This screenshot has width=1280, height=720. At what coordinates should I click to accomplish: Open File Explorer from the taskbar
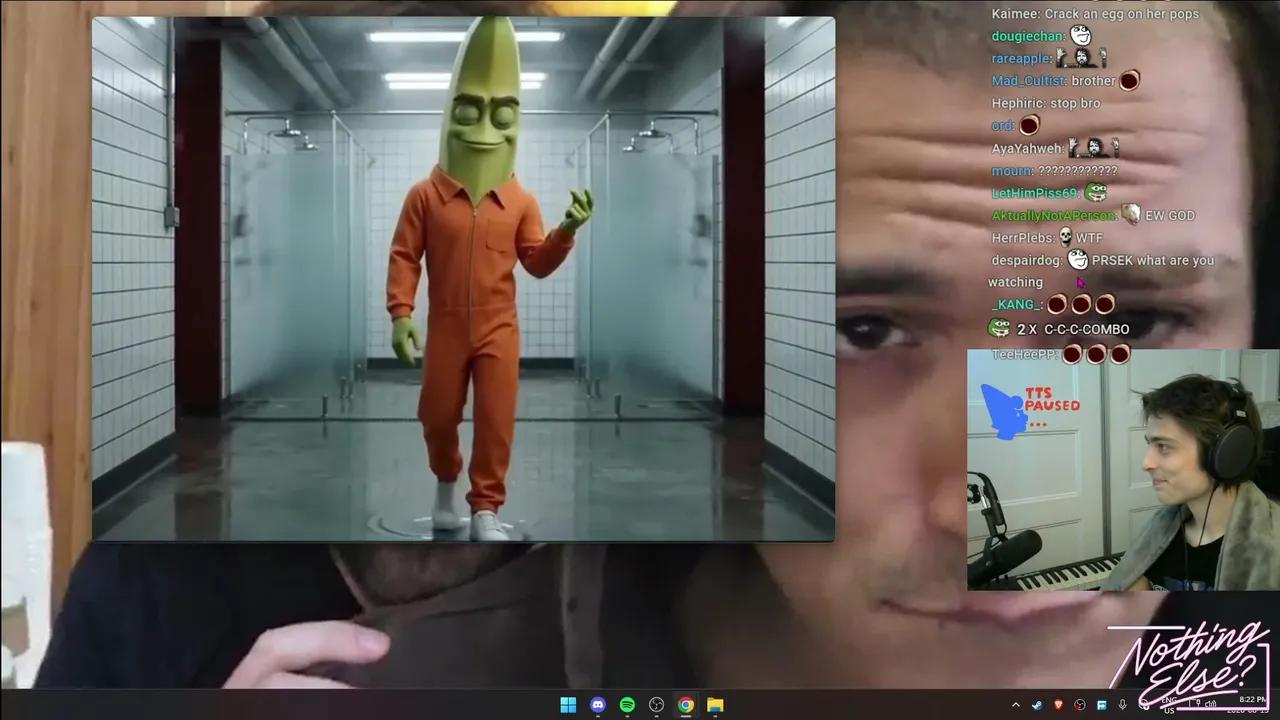715,705
